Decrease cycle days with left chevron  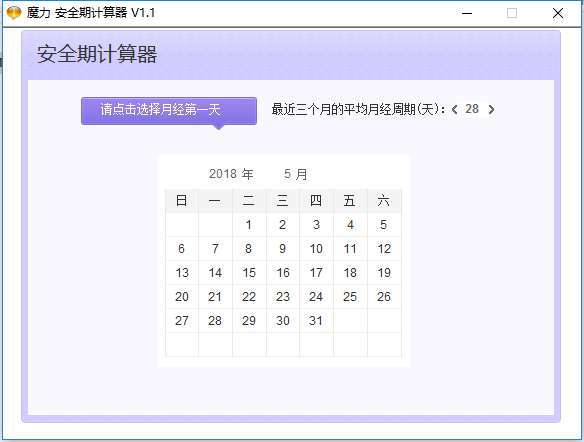click(454, 109)
